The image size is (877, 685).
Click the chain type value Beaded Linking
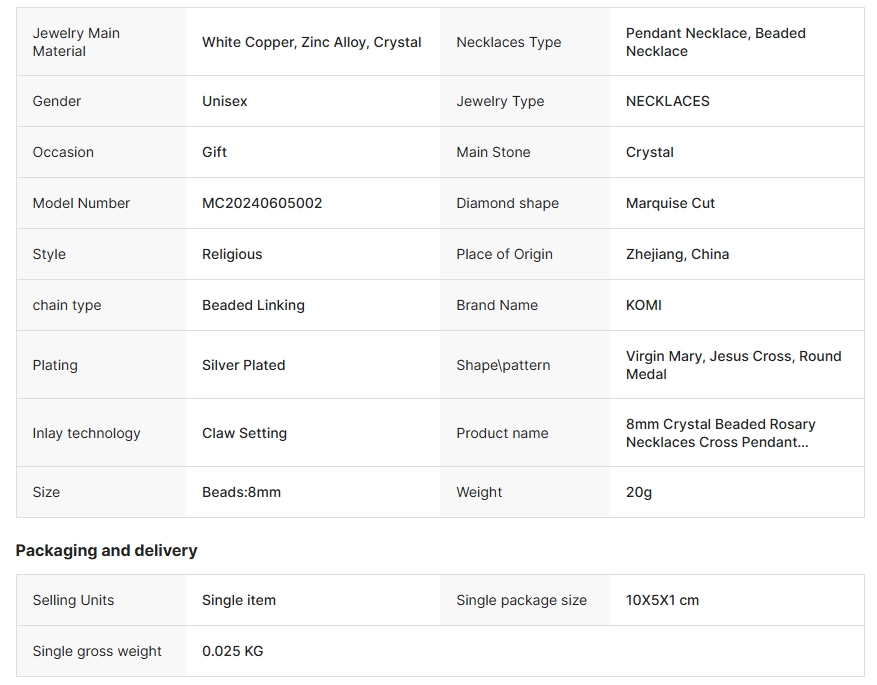coord(253,305)
